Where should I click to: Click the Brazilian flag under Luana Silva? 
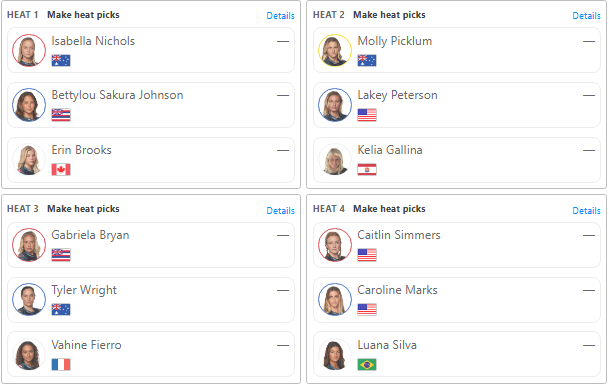point(367,364)
